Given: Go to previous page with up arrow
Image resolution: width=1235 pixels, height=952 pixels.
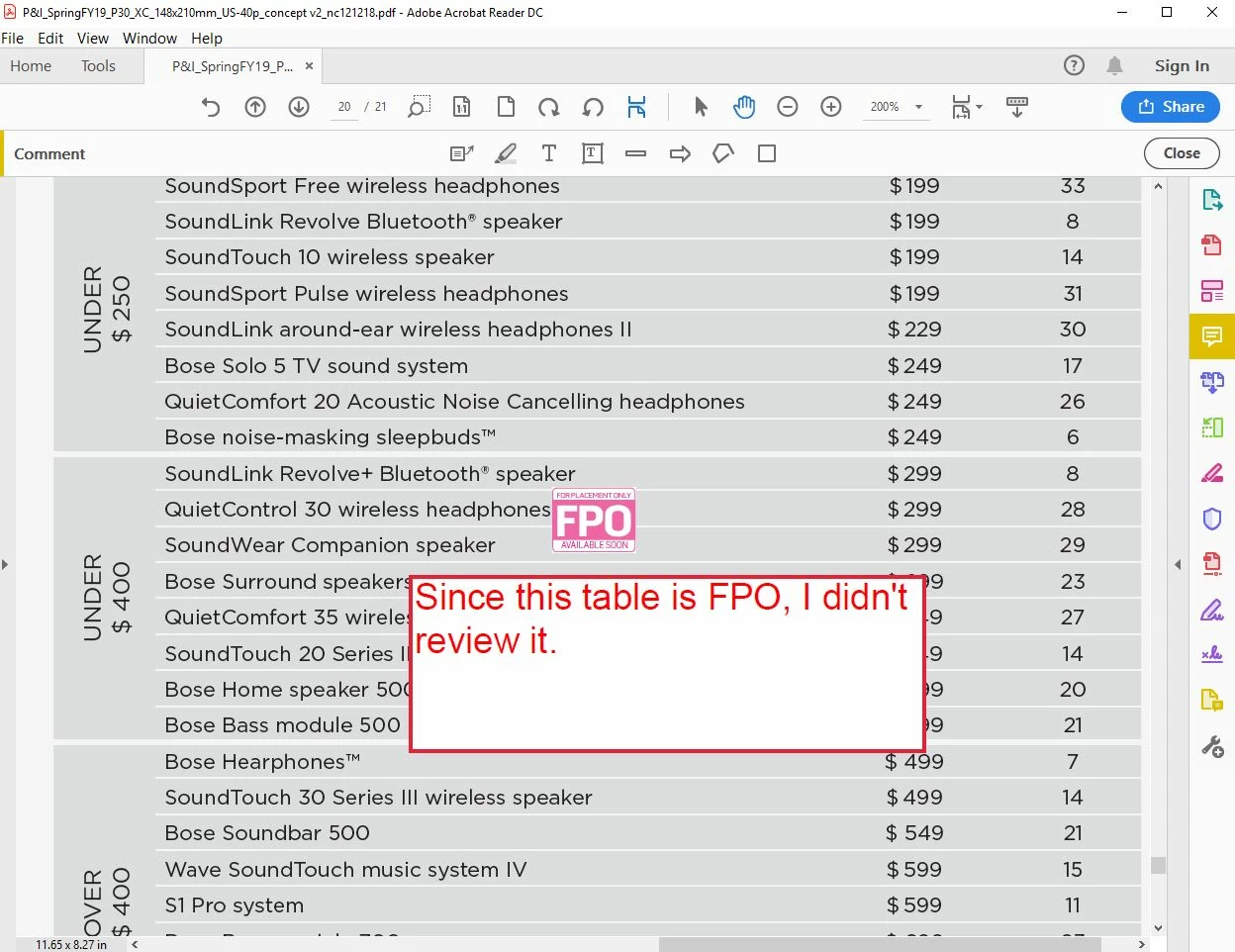Looking at the screenshot, I should click(x=255, y=107).
